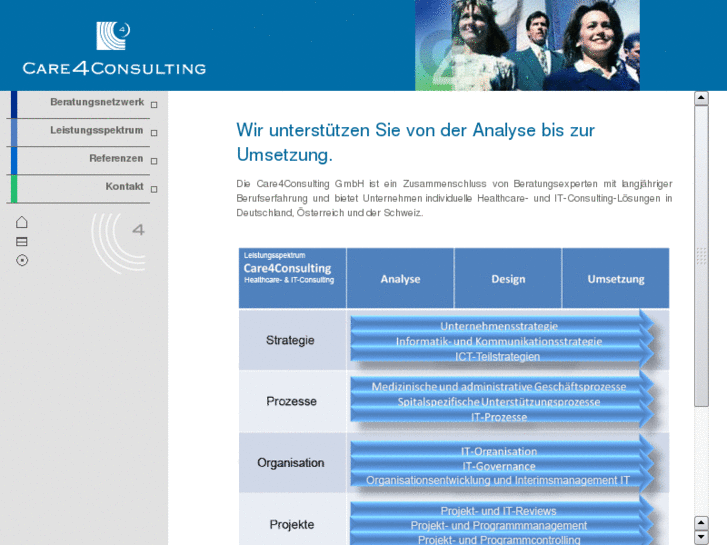Screen dimensions: 727x545
Task: Click the Unternehmensstrategie arrow
Action: (502, 326)
